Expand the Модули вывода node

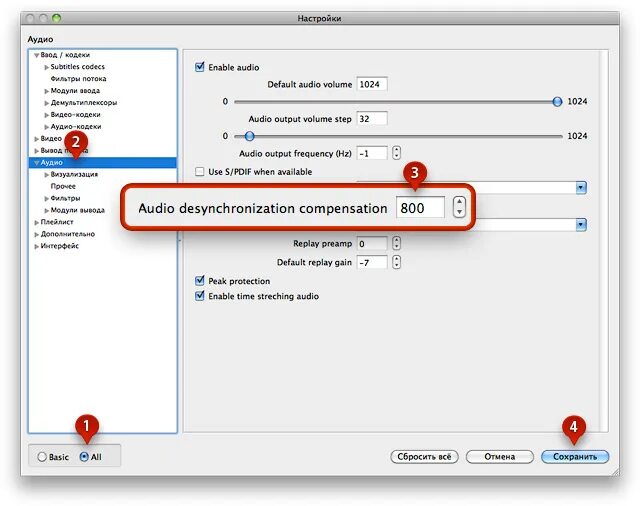[47, 211]
